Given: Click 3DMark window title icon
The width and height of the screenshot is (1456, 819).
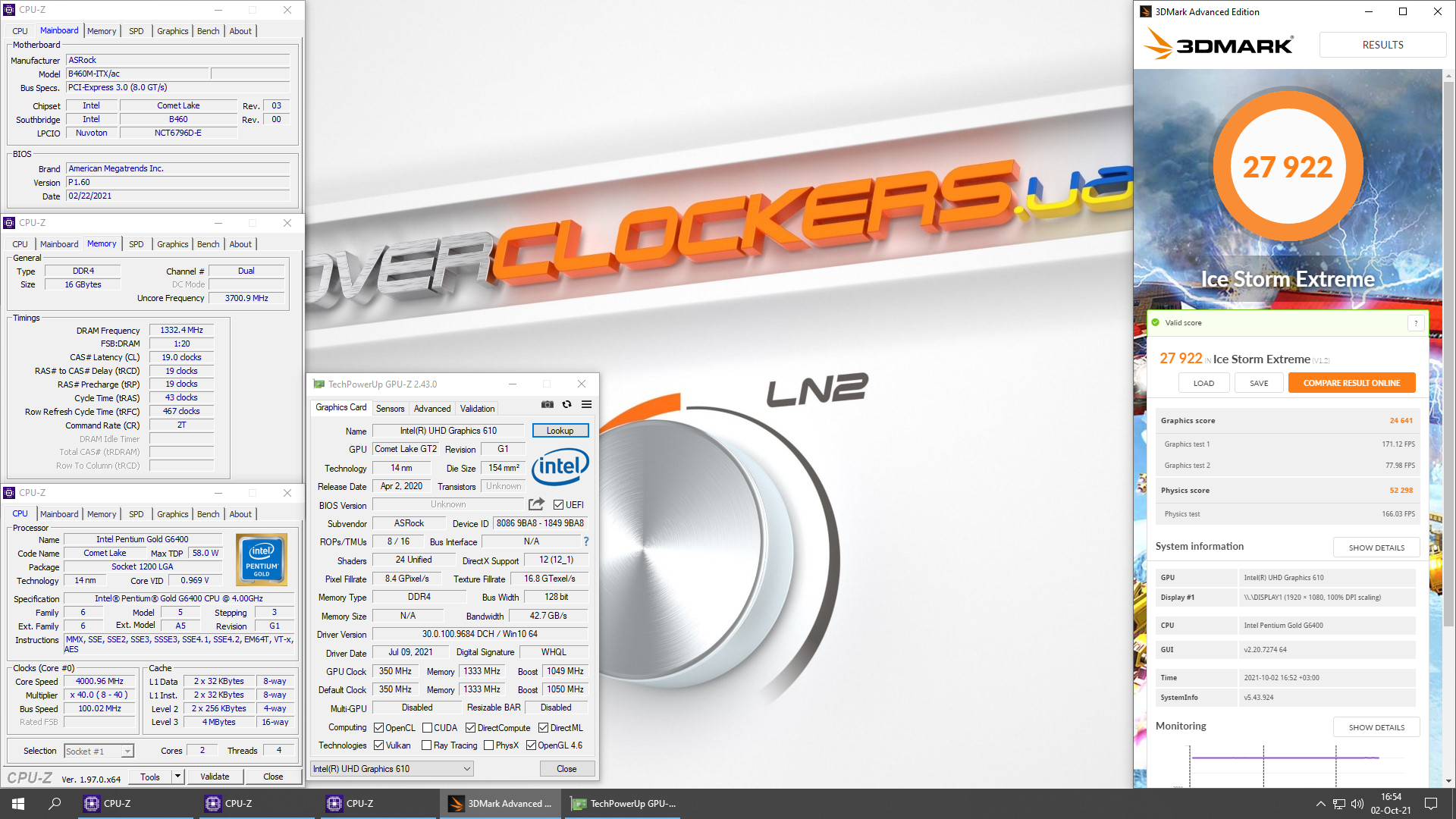Looking at the screenshot, I should click(x=1146, y=11).
